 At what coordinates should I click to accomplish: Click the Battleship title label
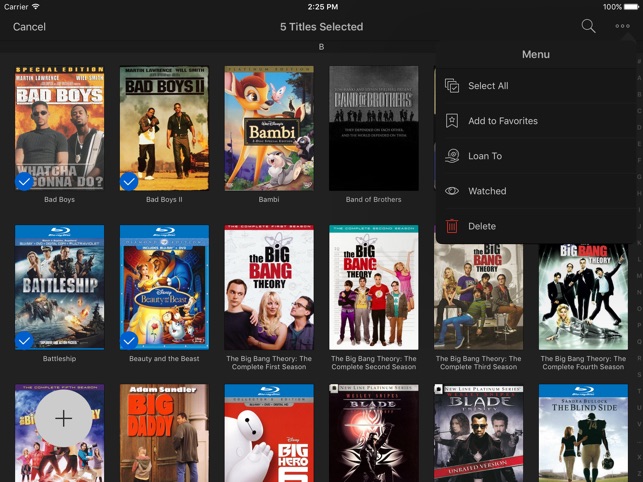(59, 359)
